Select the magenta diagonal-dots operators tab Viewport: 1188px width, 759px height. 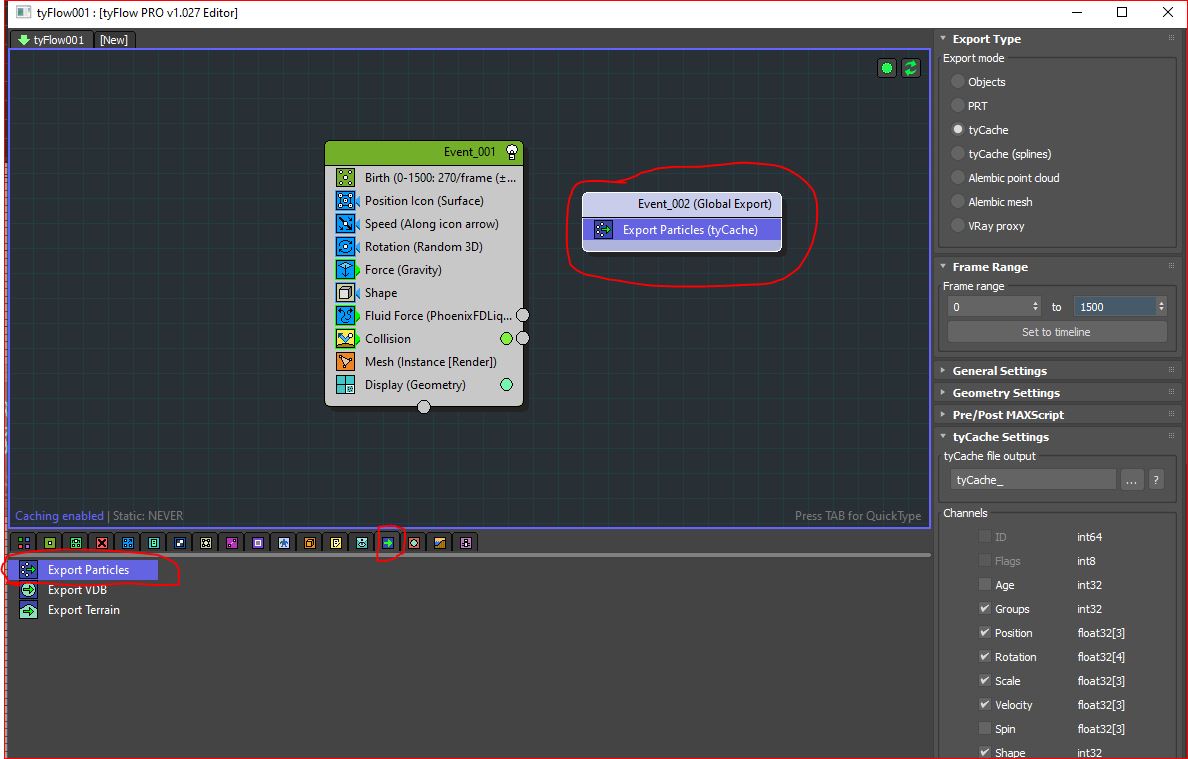232,543
